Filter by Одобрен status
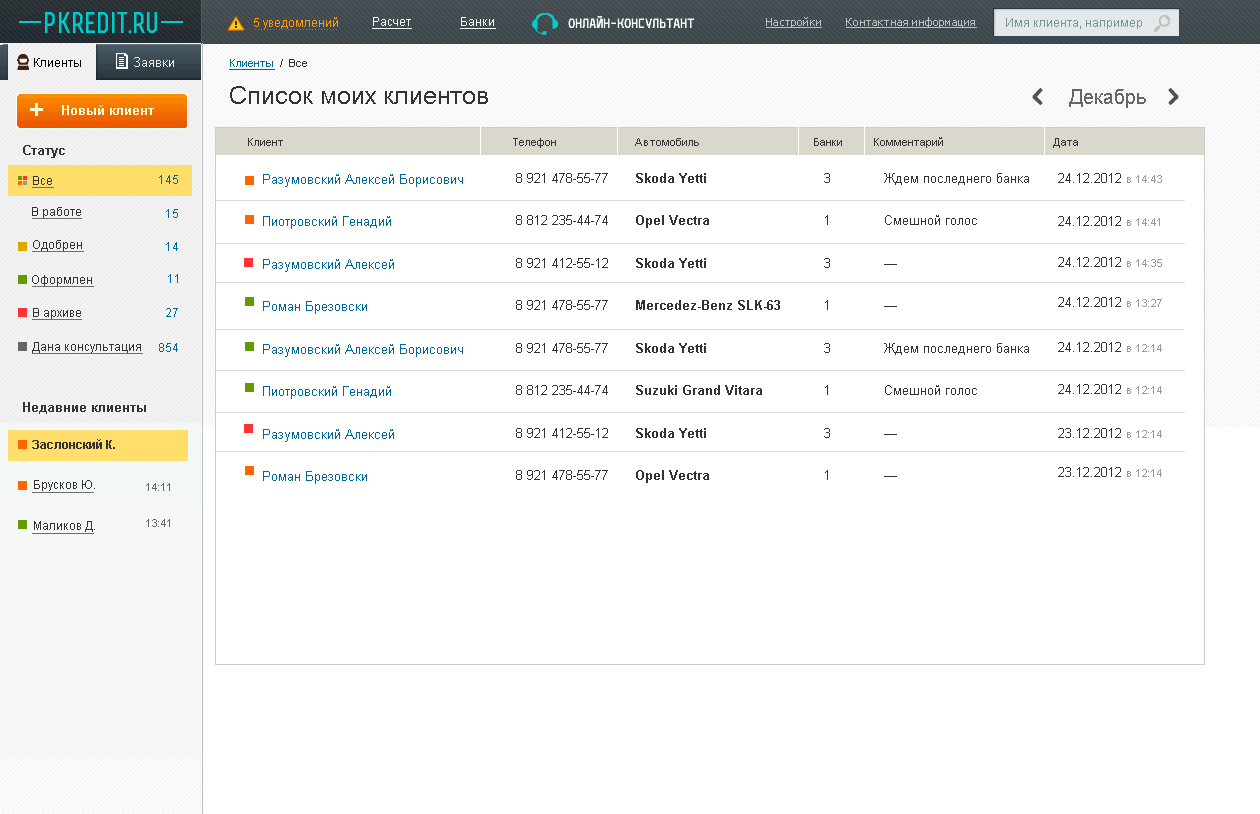Viewport: 1260px width, 814px height. click(57, 245)
